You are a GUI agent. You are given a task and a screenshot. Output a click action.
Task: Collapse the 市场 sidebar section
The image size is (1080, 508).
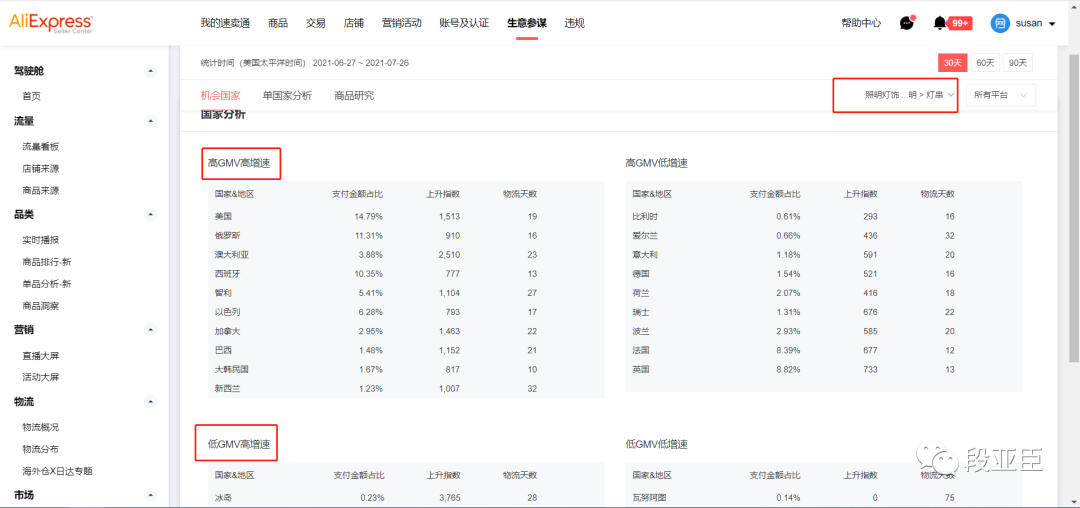(x=151, y=495)
